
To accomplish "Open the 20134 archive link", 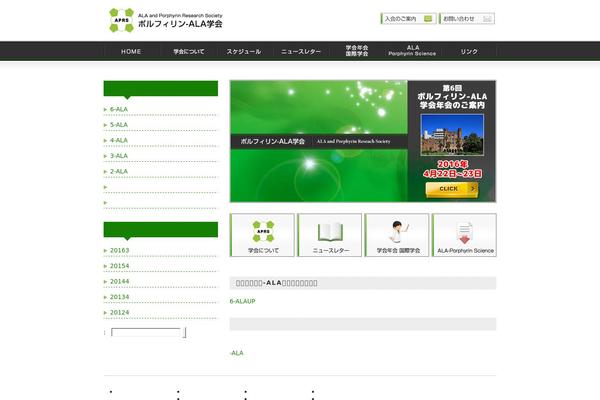I will click(x=119, y=297).
